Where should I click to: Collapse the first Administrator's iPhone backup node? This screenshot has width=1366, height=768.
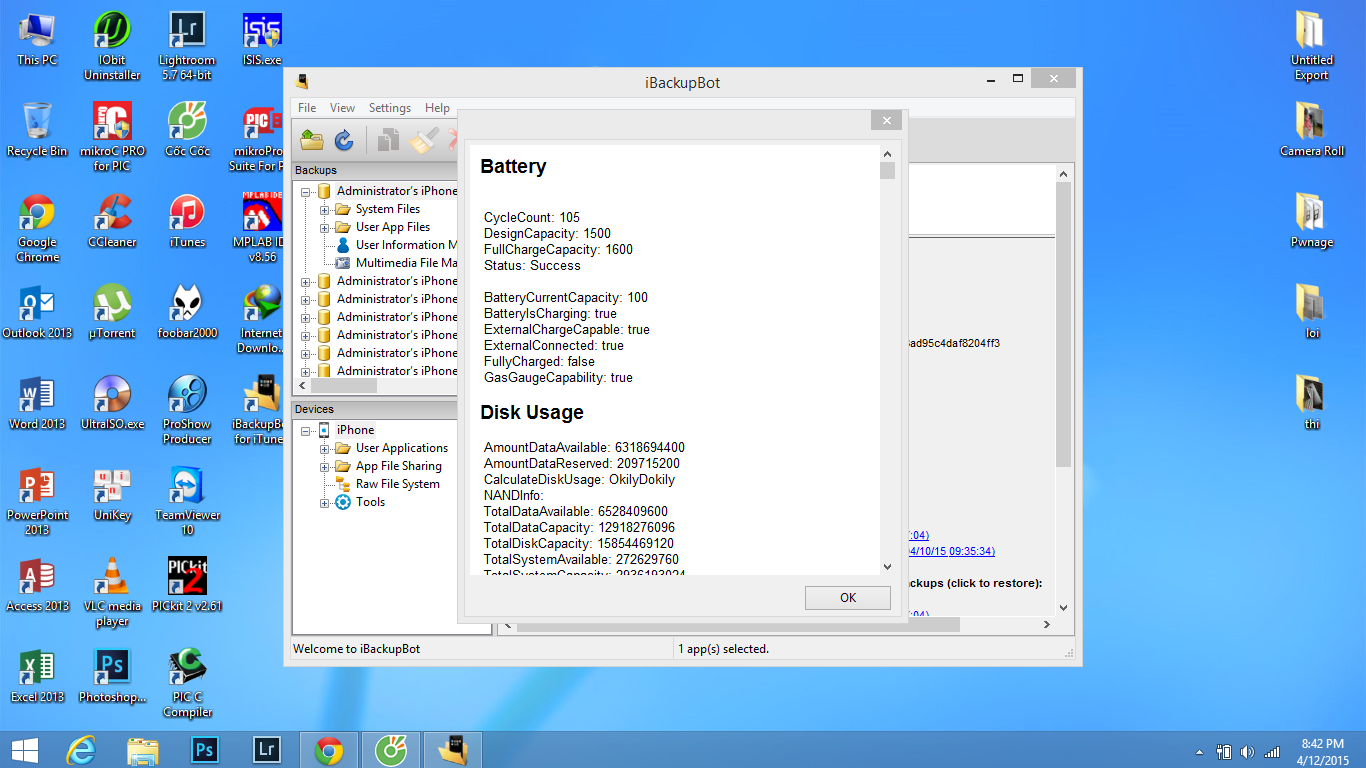pos(306,191)
